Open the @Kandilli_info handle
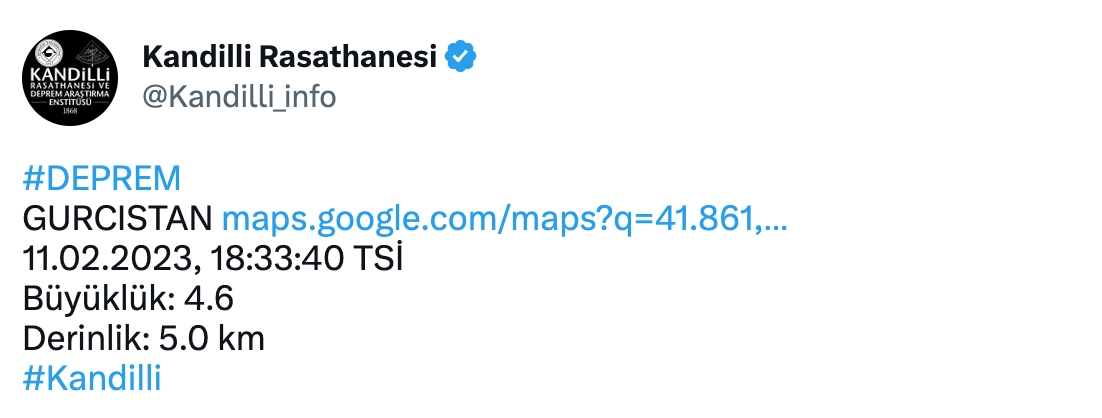Viewport: 1102px width, 418px height. (x=239, y=96)
